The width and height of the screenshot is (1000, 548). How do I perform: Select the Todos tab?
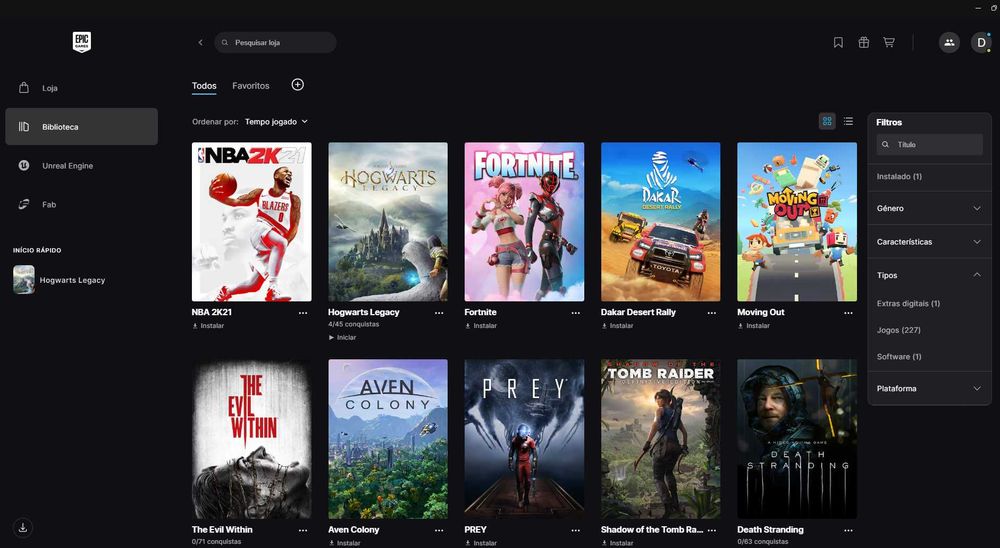(x=204, y=85)
